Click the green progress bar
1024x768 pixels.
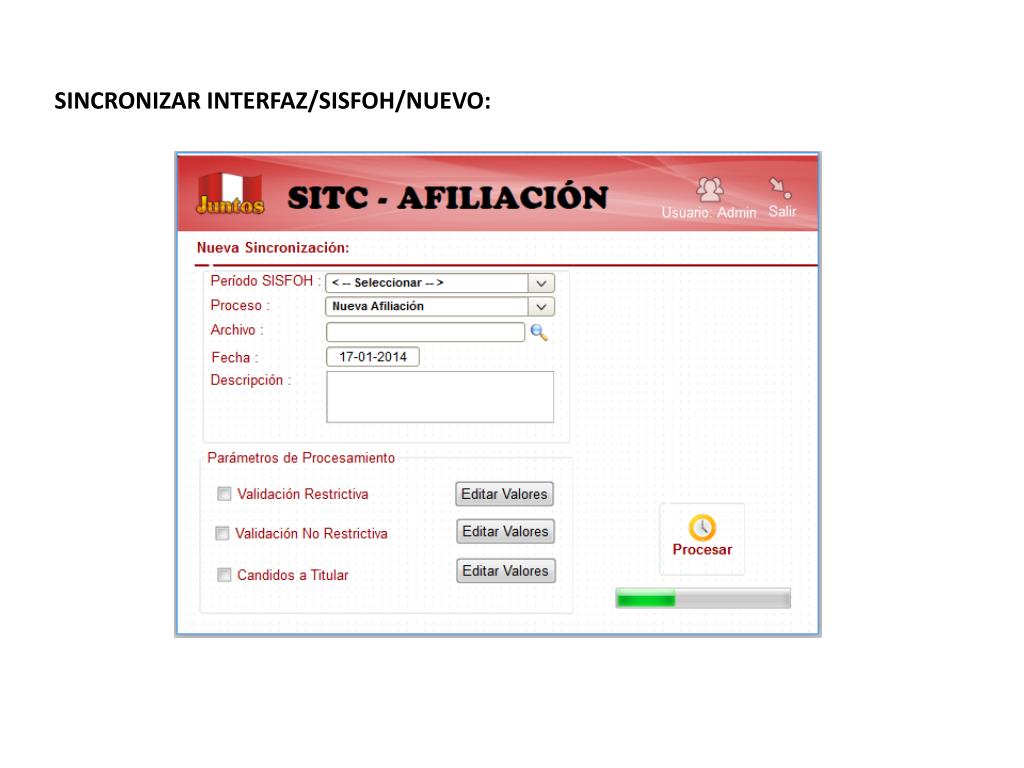(703, 598)
